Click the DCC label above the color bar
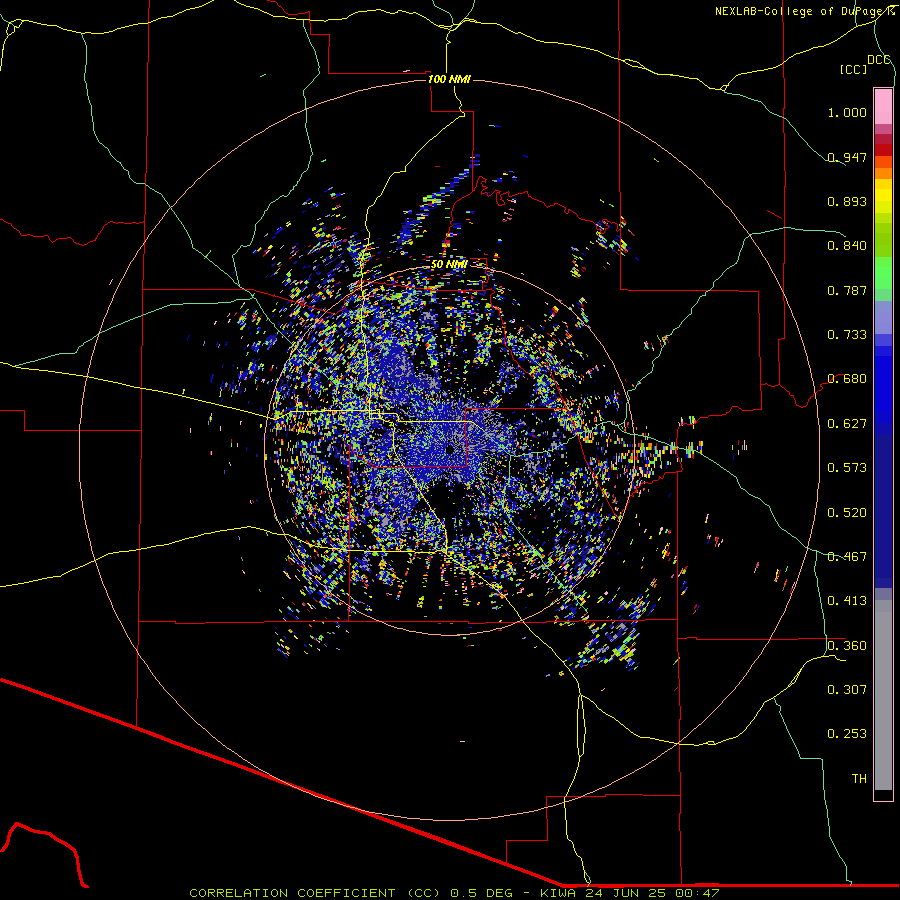Viewport: 900px width, 900px height. tap(879, 60)
